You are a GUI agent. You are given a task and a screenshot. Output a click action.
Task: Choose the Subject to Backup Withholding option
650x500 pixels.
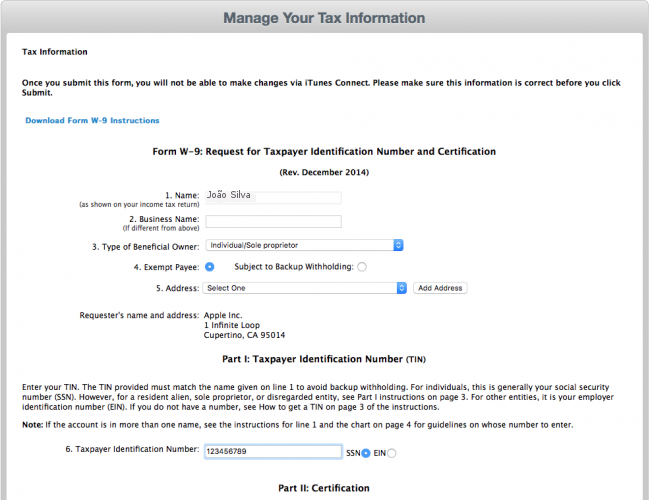(x=362, y=267)
